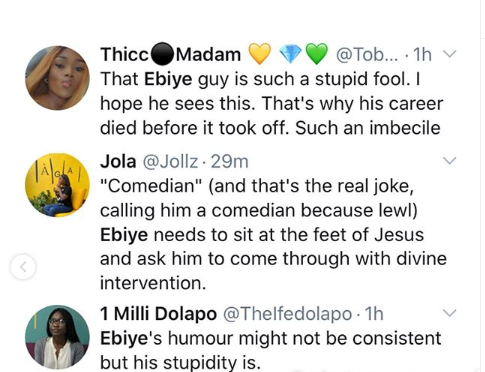Click the yellow heart emoji in ThiccMadam's name
485x372 pixels.
260,54
